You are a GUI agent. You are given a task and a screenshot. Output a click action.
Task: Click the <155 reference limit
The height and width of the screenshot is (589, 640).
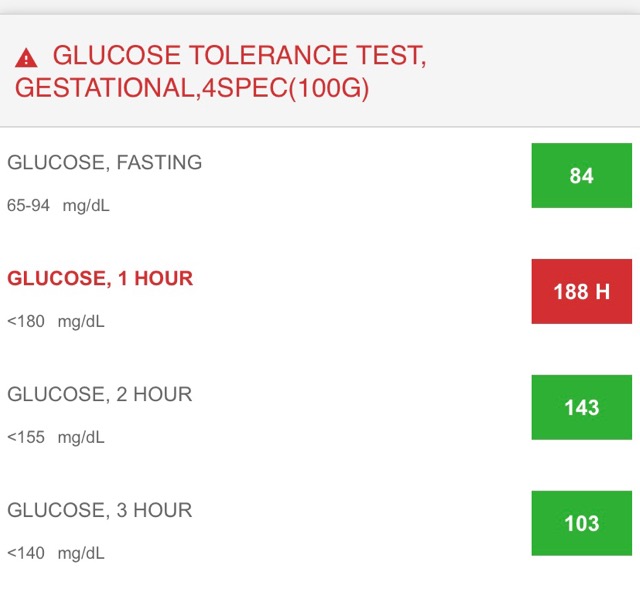coord(26,437)
